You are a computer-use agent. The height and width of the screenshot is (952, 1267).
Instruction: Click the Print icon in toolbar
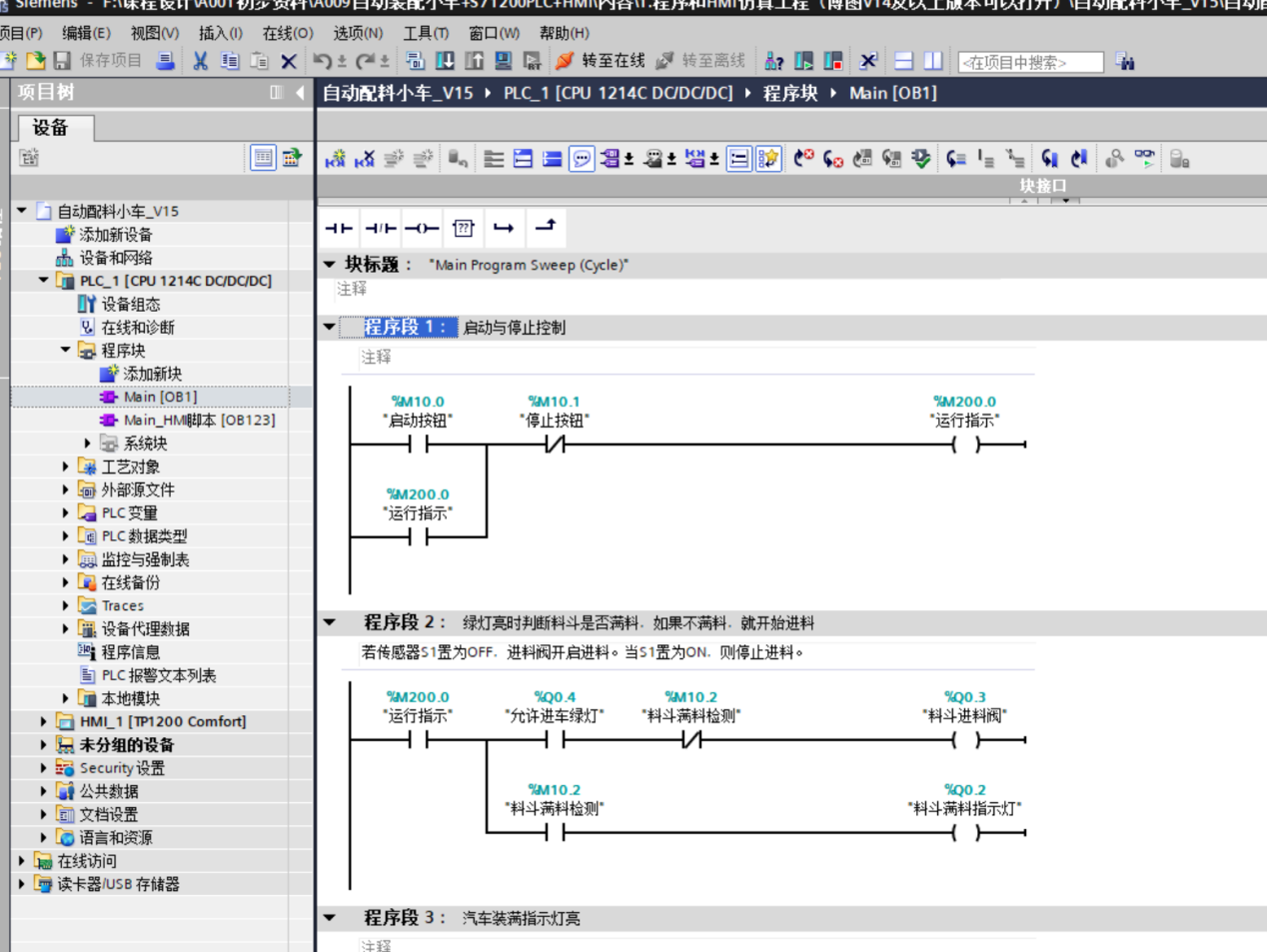[166, 61]
